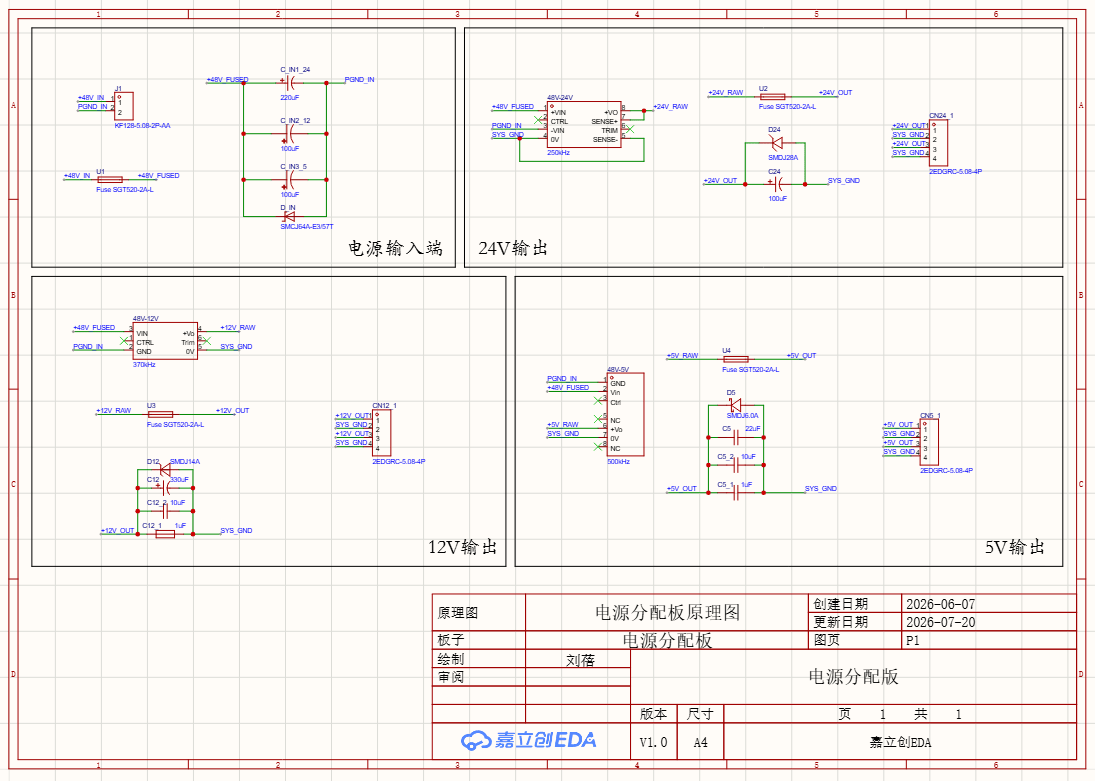
Task: Select capacitor C12_2 (10uF)
Action: 165,511
